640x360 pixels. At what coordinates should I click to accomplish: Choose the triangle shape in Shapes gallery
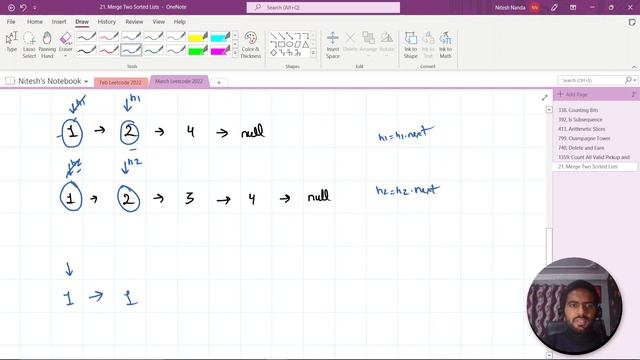tap(305, 44)
